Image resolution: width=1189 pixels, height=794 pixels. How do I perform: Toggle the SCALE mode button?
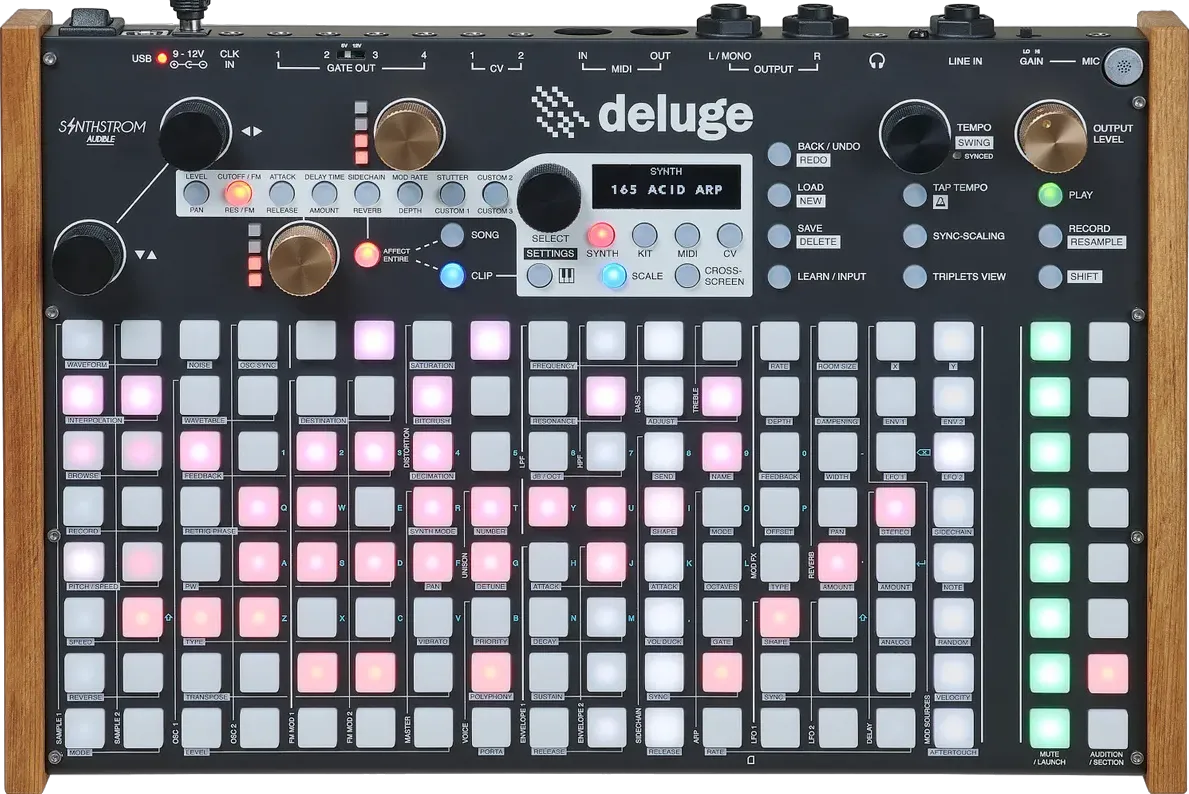[613, 275]
